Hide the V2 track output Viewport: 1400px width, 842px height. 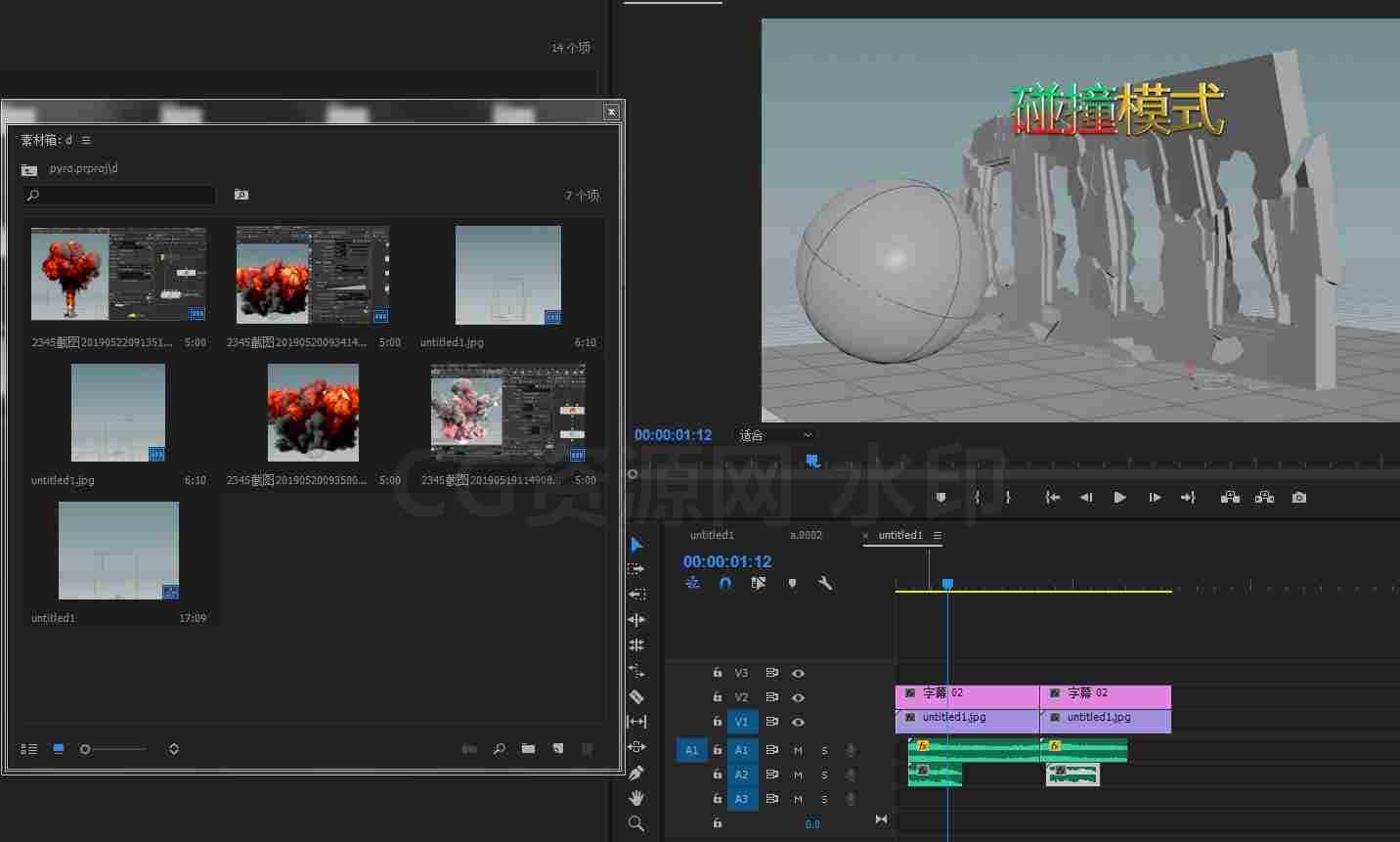point(798,697)
